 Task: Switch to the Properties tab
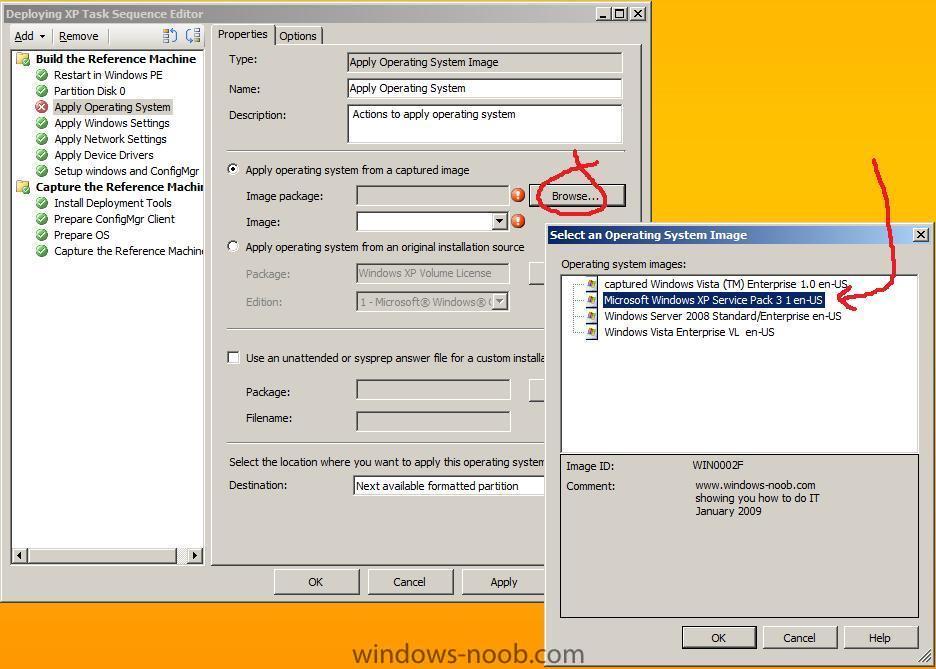pyautogui.click(x=242, y=35)
